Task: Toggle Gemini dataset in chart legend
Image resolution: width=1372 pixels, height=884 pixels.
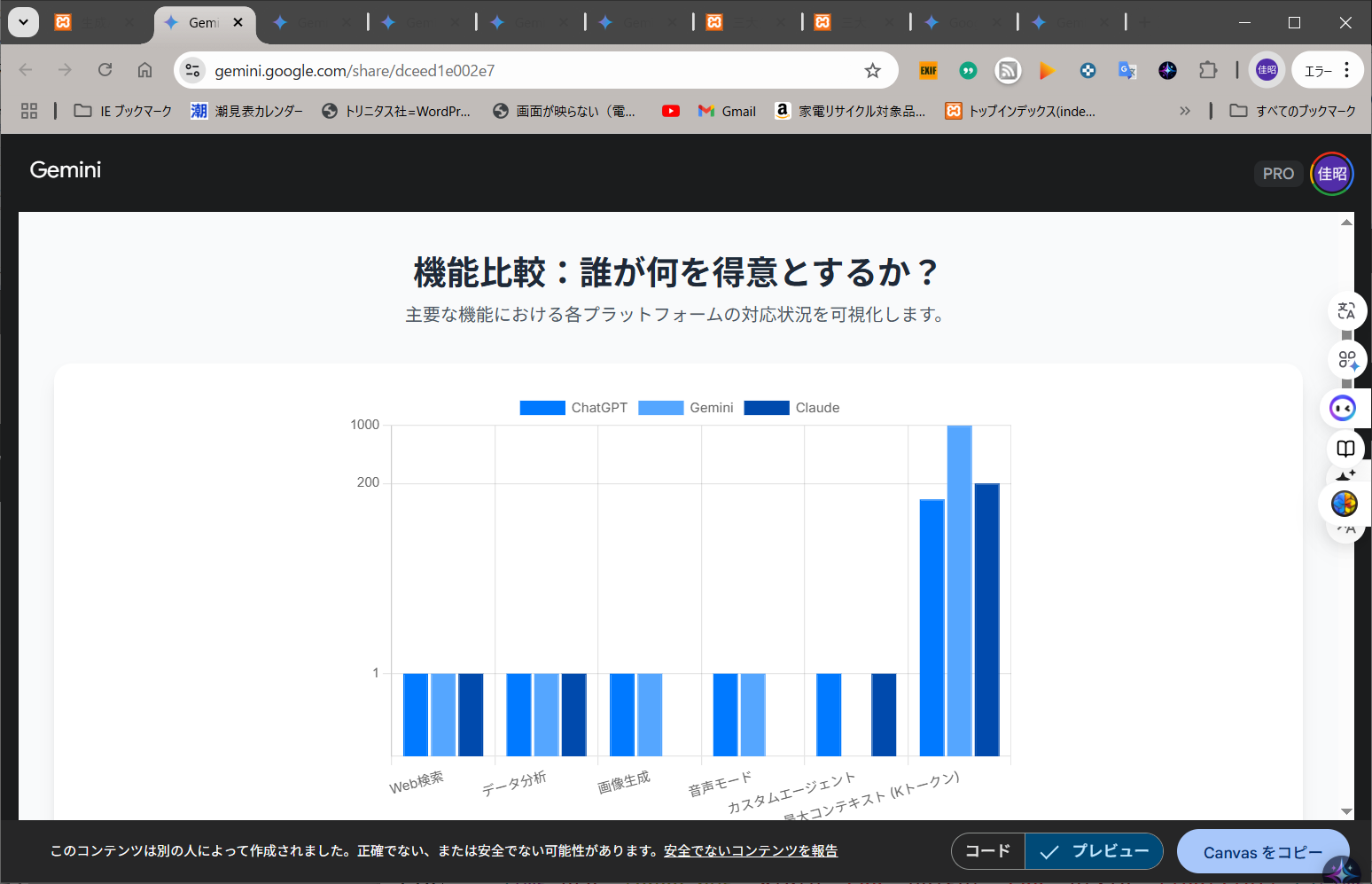Action: click(686, 408)
